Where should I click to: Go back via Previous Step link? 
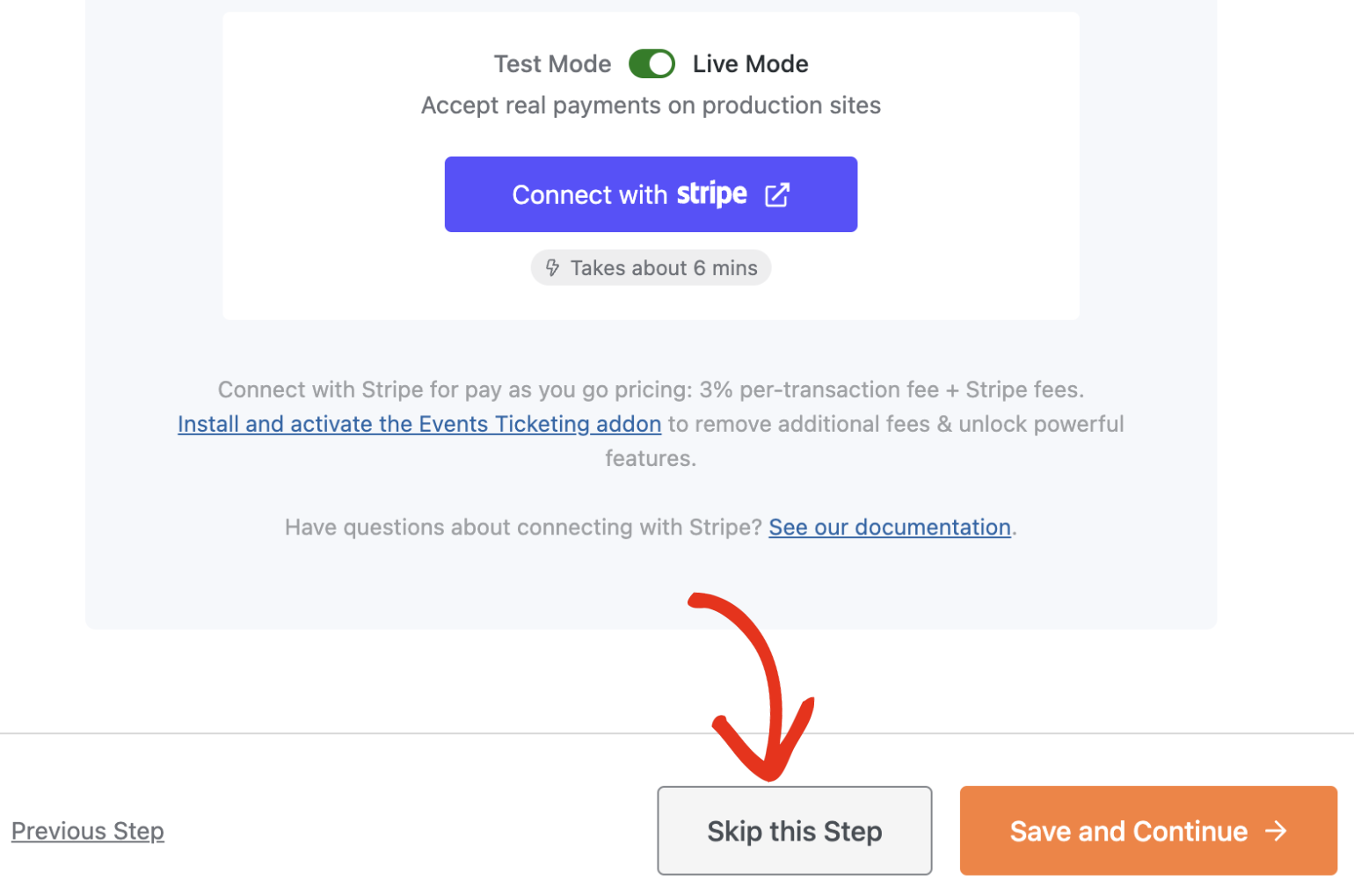pyautogui.click(x=88, y=831)
